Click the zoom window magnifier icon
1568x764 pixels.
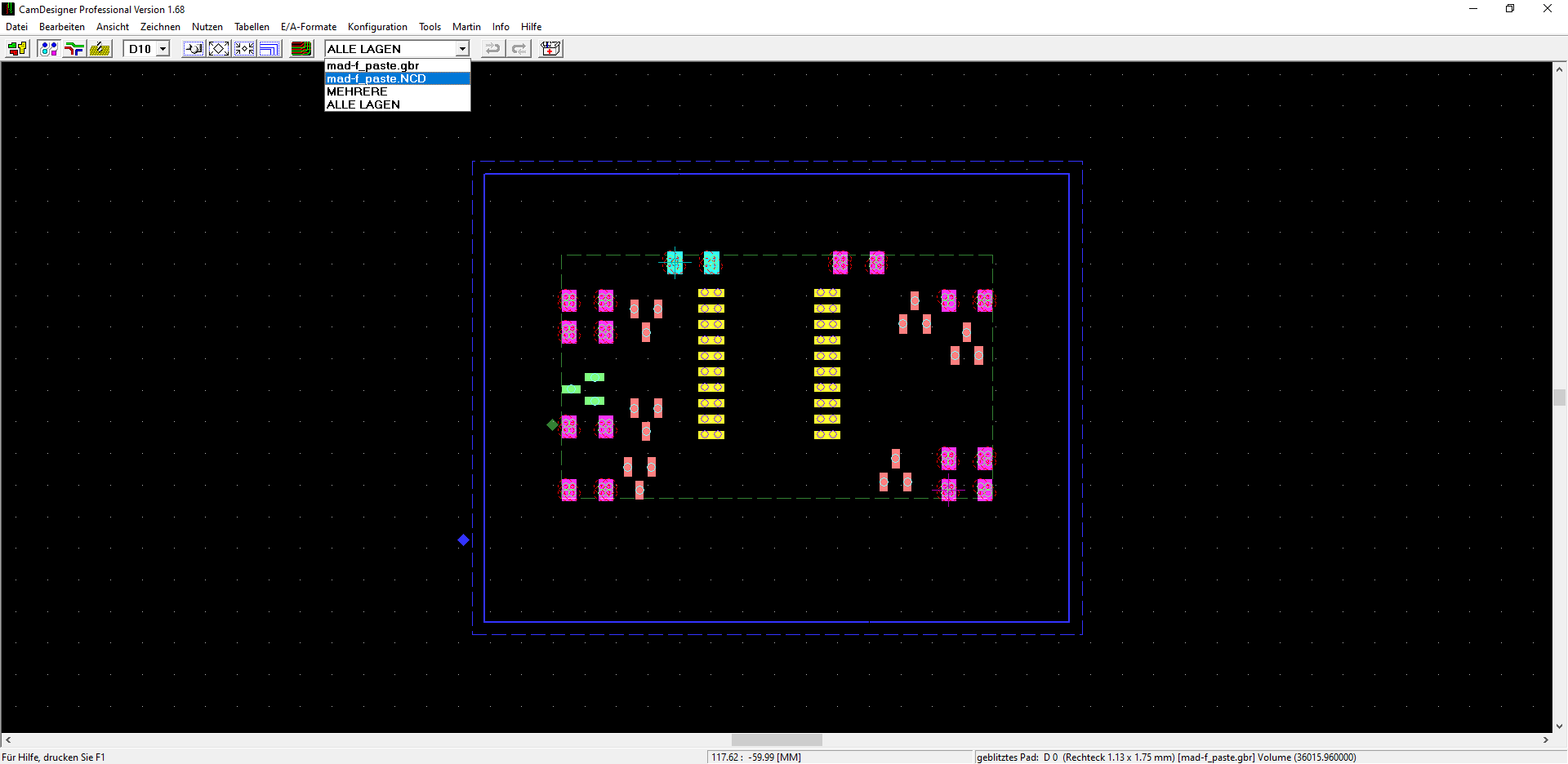194,49
